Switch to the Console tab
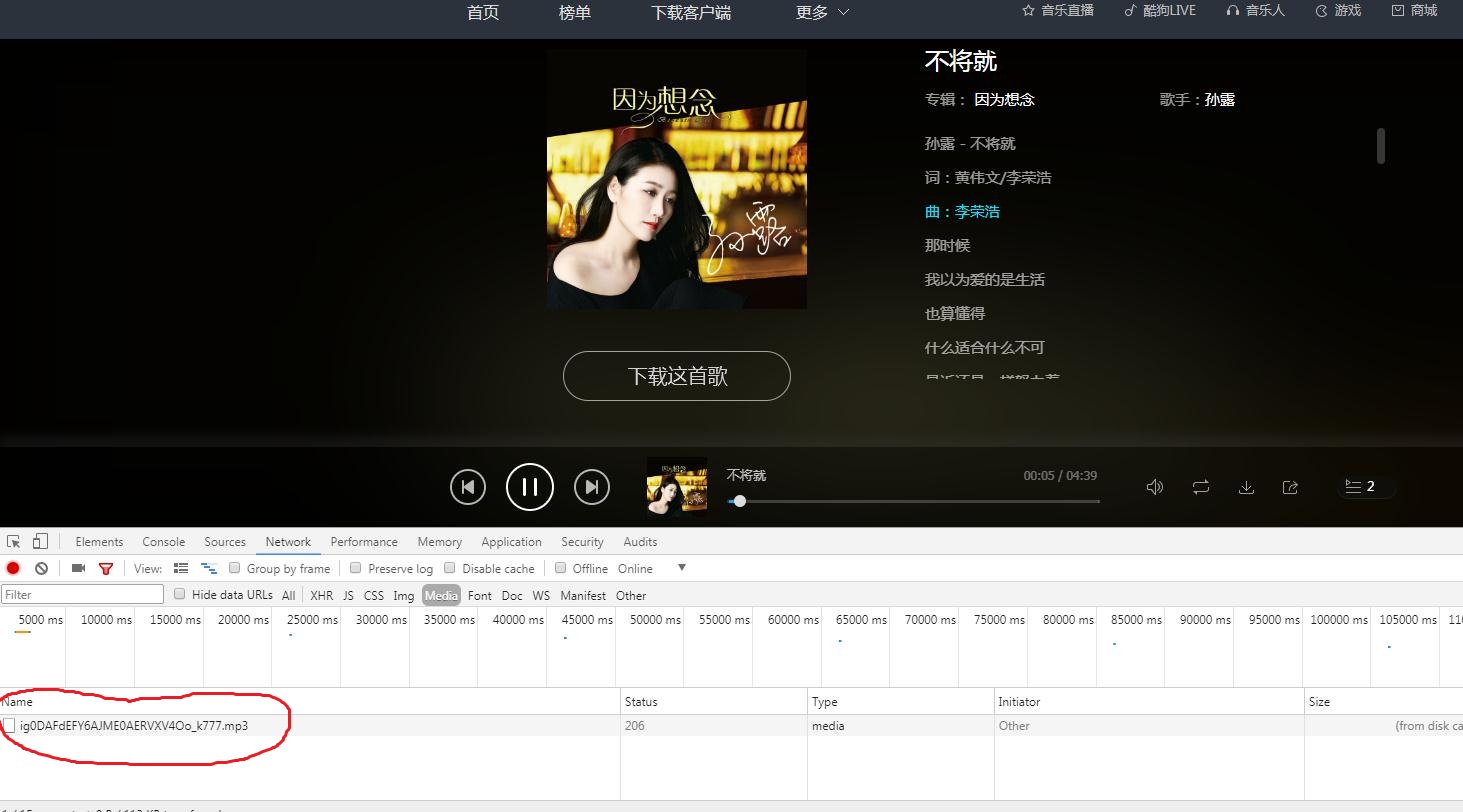 163,541
